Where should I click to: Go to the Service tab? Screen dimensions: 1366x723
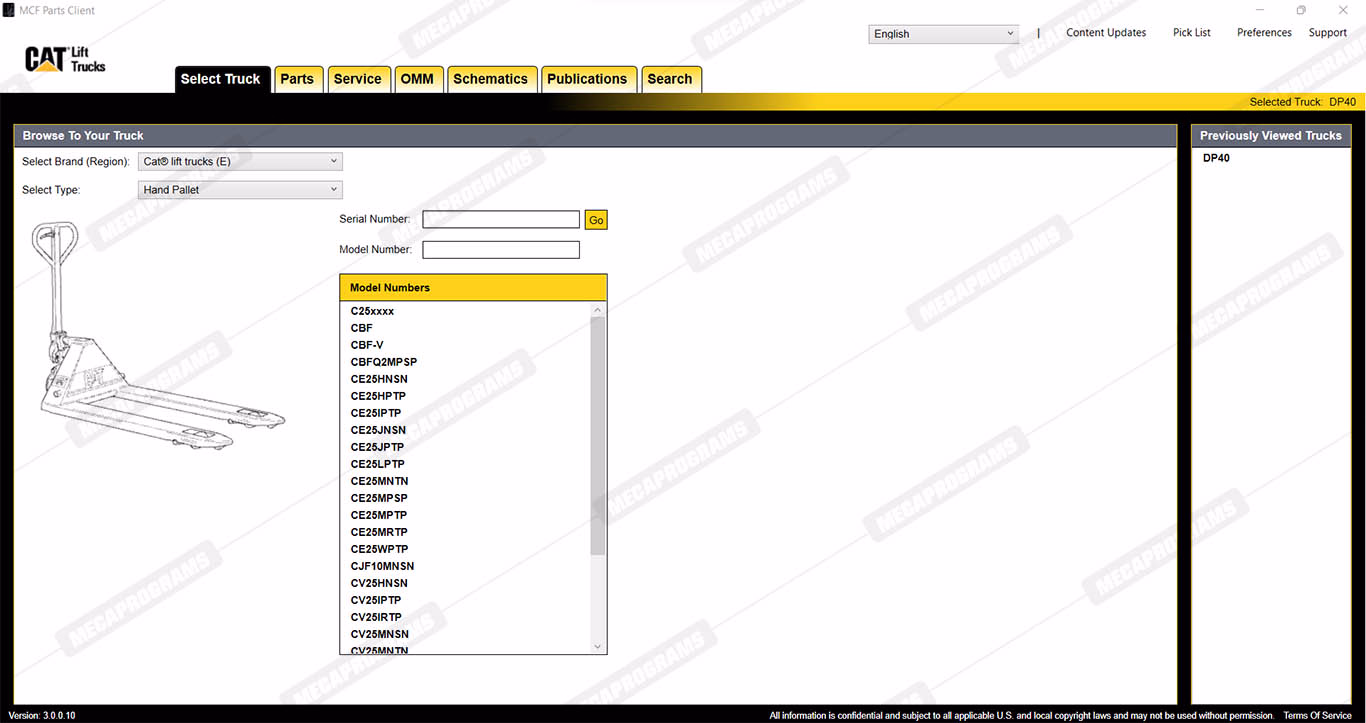[357, 79]
